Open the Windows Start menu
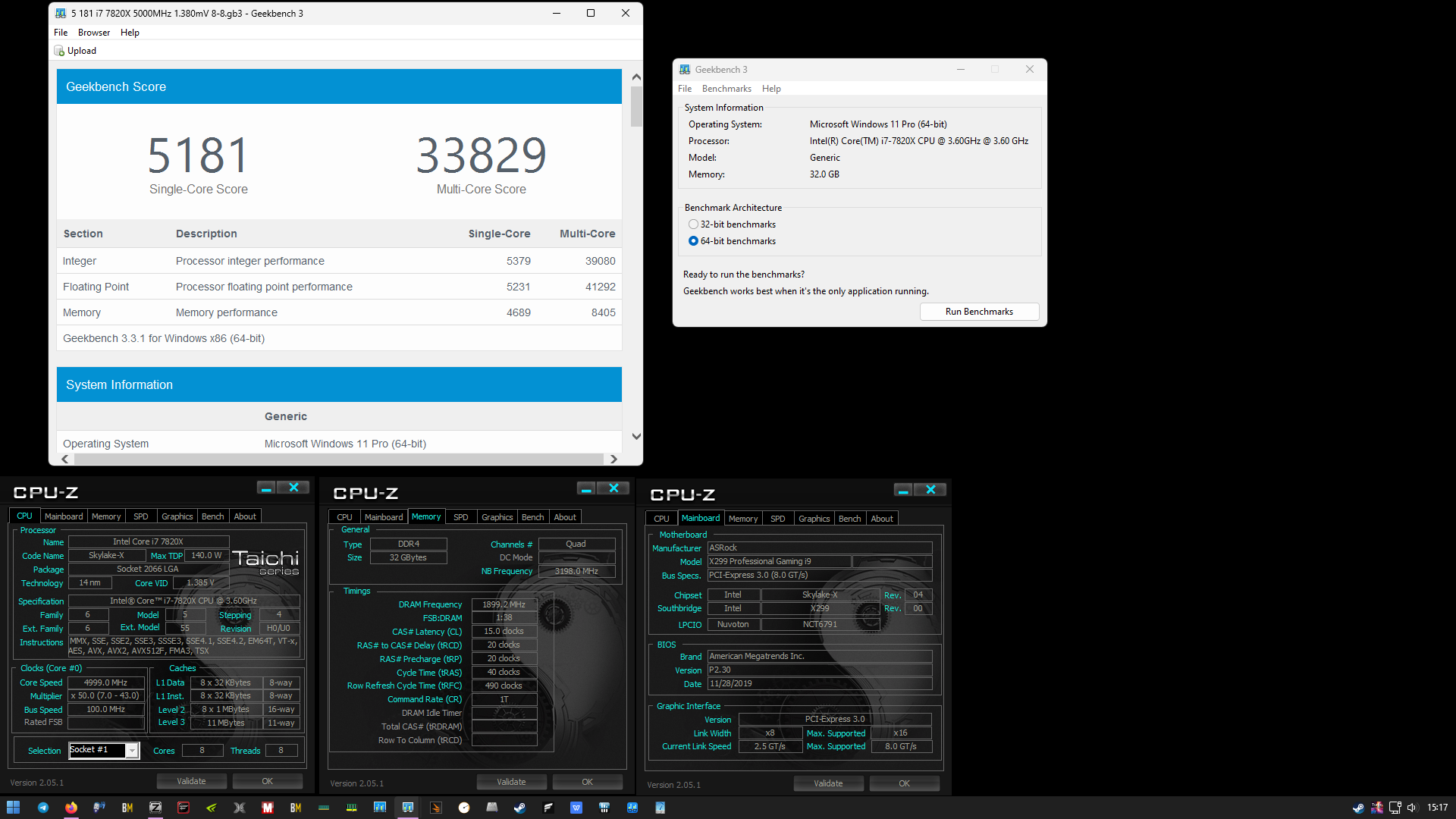 pyautogui.click(x=13, y=808)
